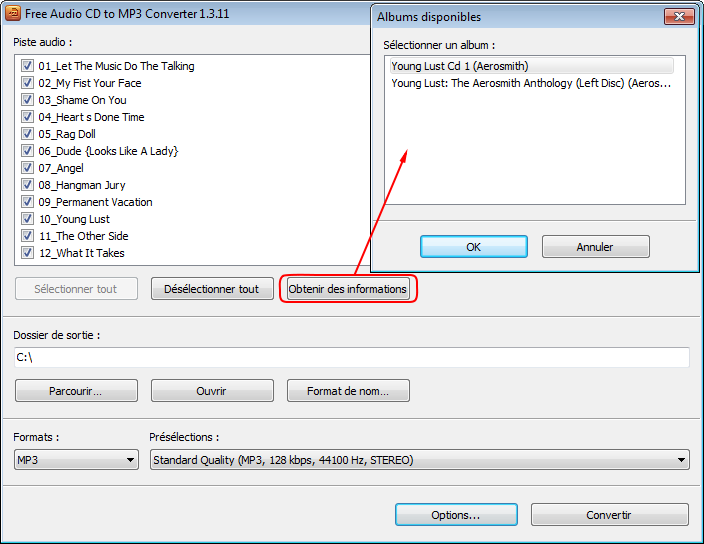Toggle checkbox for 03_Shame On You
The width and height of the screenshot is (704, 544).
(x=27, y=100)
